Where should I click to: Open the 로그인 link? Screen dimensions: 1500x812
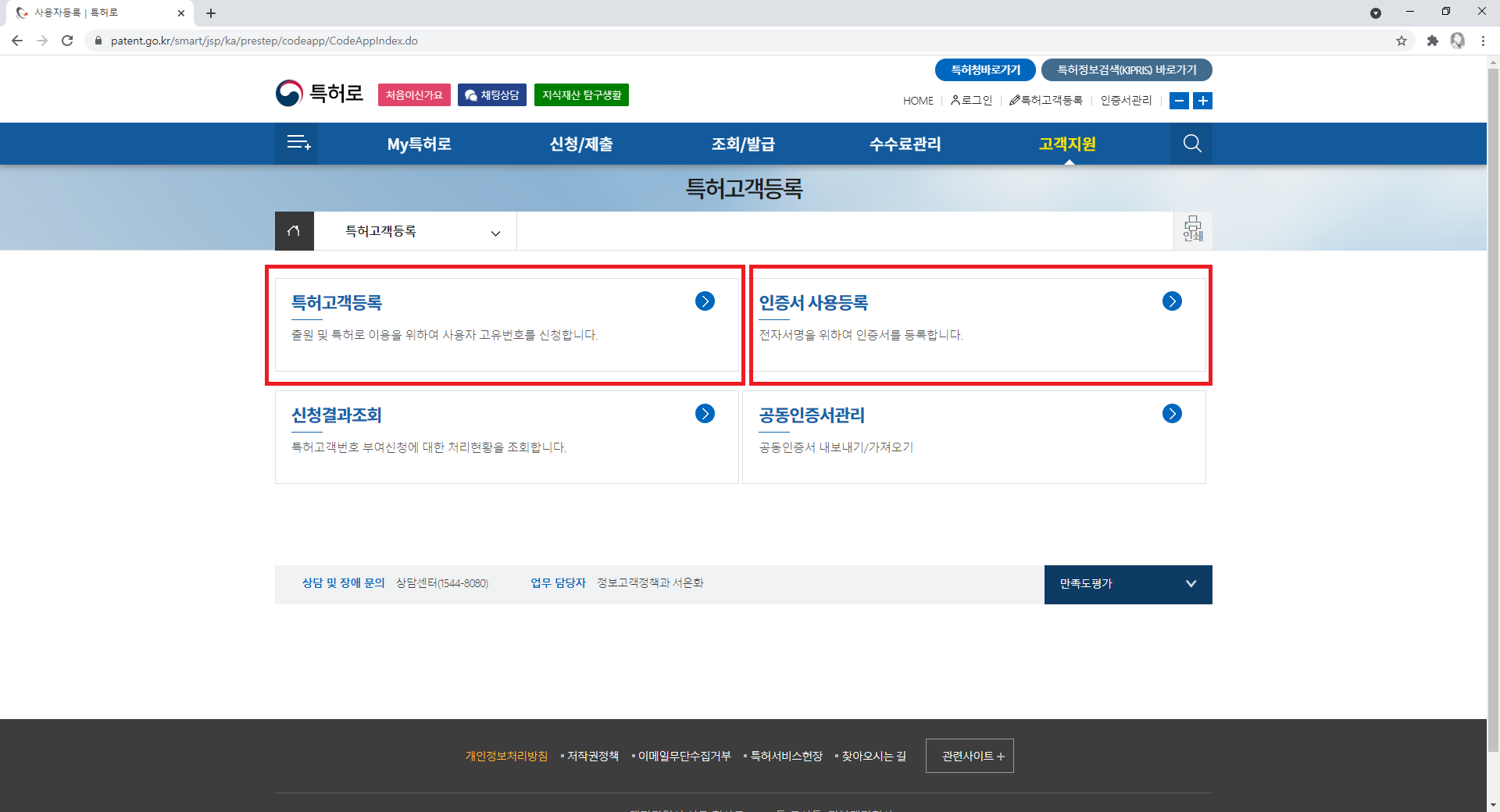[971, 101]
